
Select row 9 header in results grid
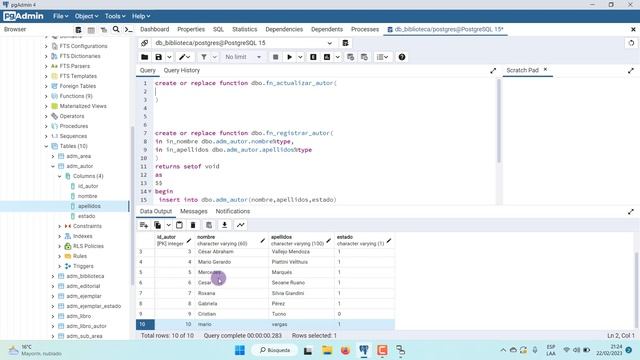(145, 314)
